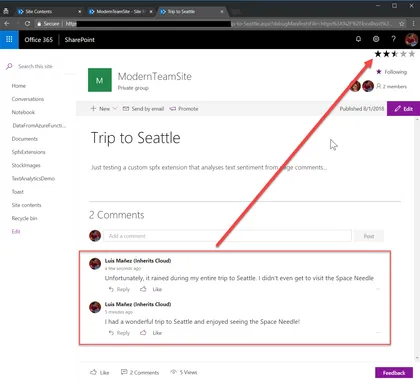Open Site contents in left navigation
Image resolution: width=420 pixels, height=382 pixels.
point(26,205)
